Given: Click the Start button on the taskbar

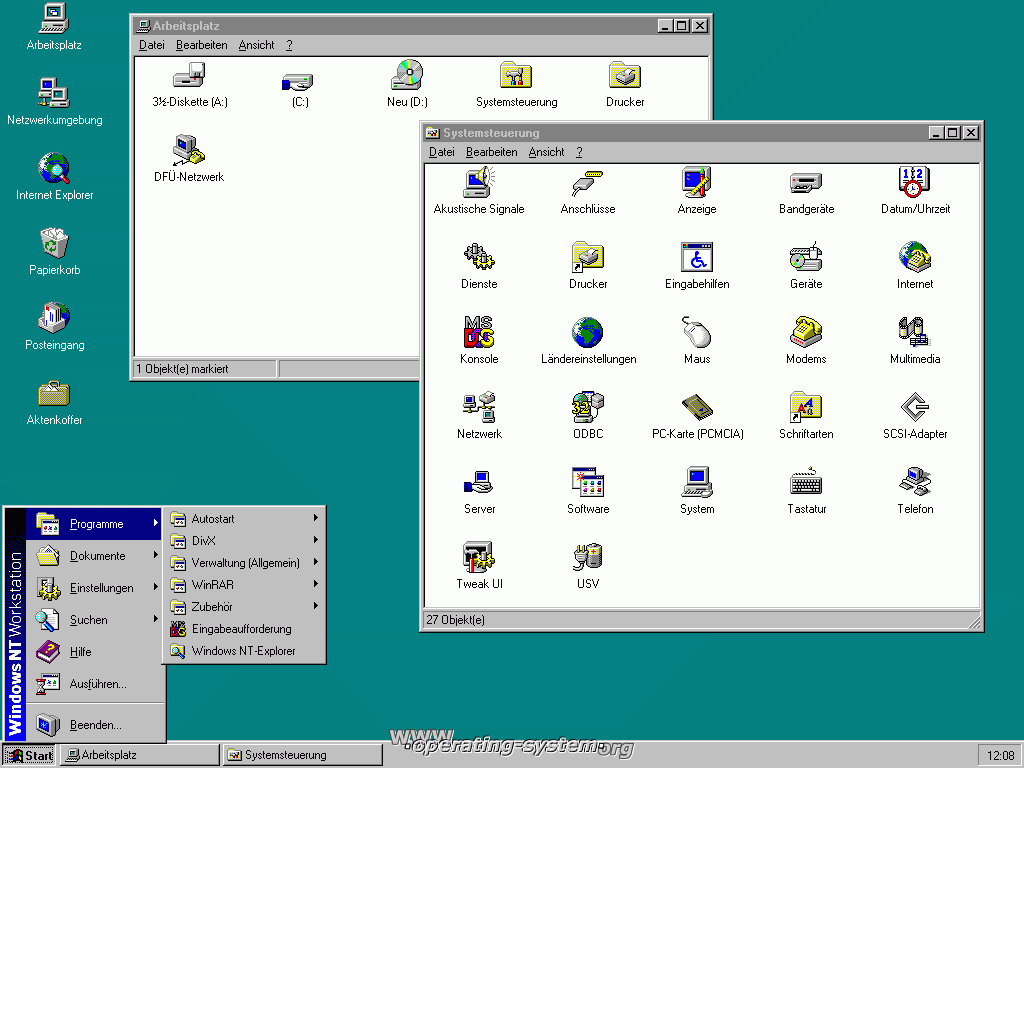Looking at the screenshot, I should [x=29, y=755].
